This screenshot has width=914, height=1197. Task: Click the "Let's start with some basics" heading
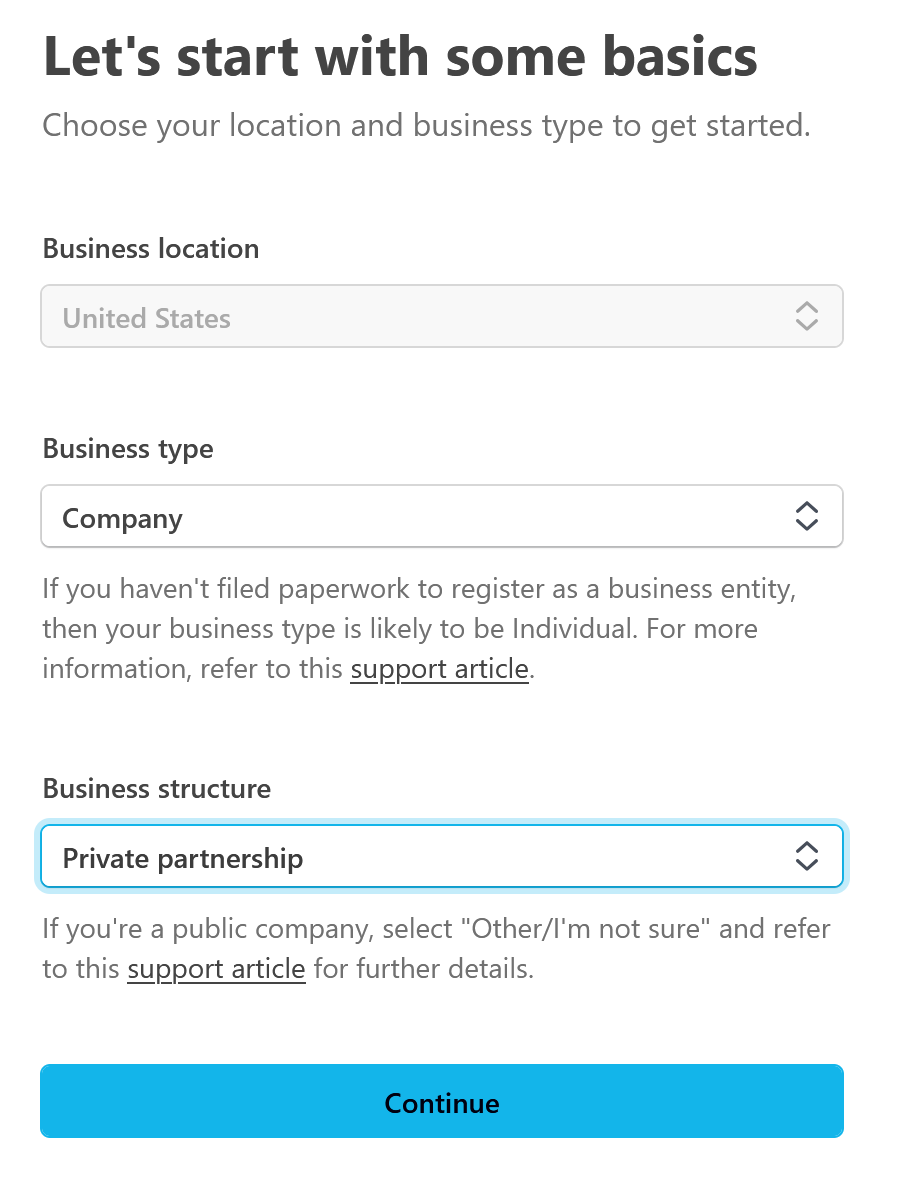(x=400, y=58)
